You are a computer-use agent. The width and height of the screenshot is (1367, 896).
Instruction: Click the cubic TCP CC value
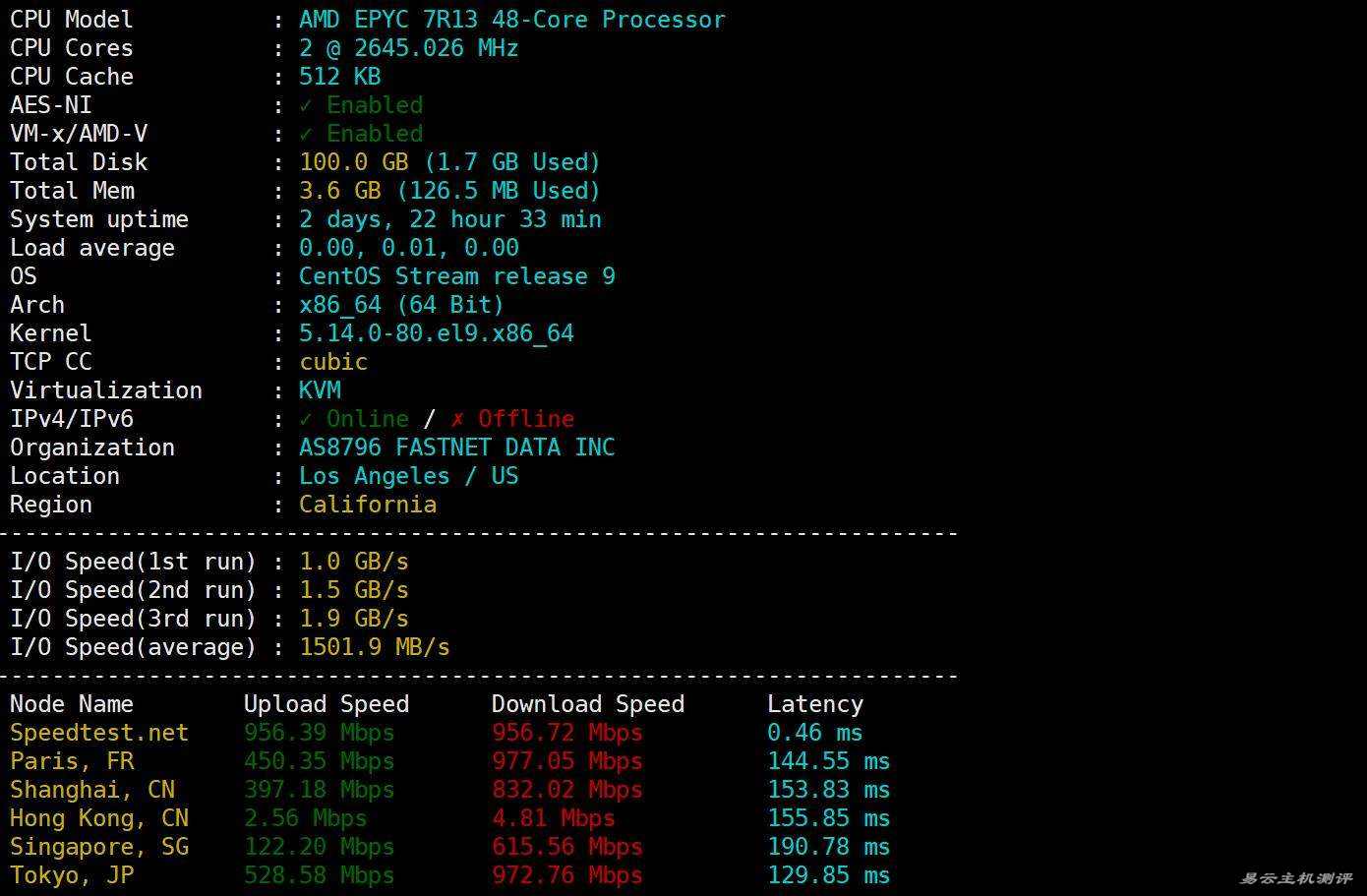click(x=333, y=362)
